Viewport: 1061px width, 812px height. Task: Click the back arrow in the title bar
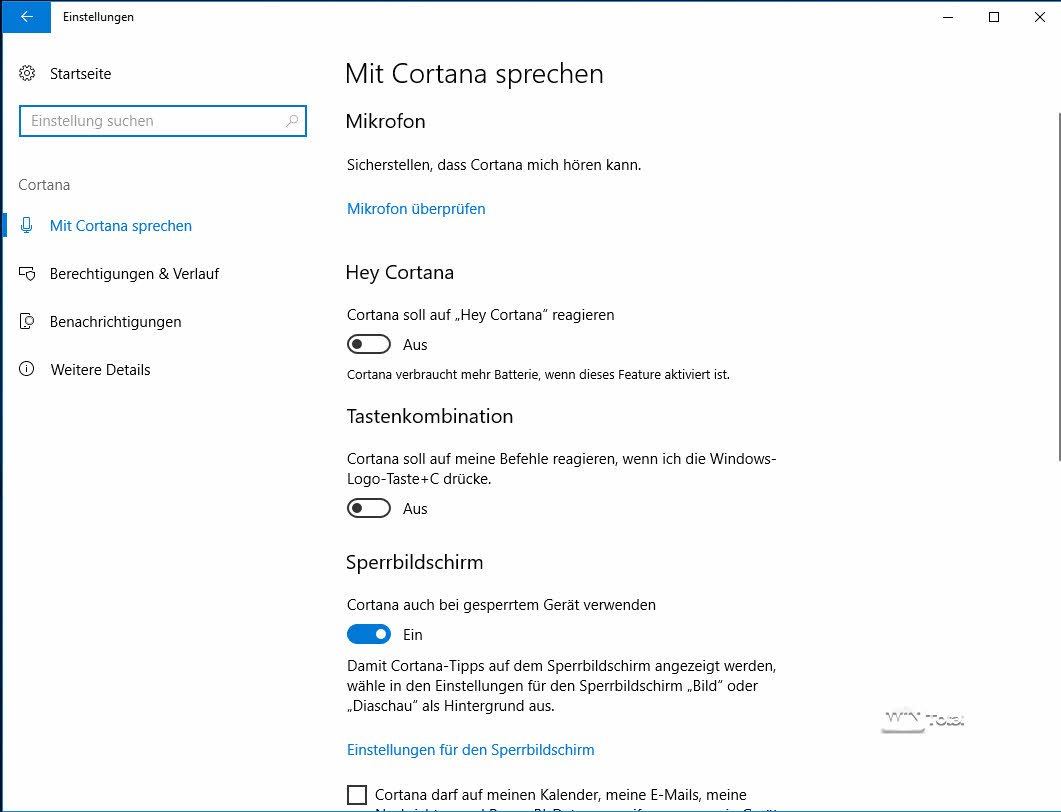(x=27, y=17)
